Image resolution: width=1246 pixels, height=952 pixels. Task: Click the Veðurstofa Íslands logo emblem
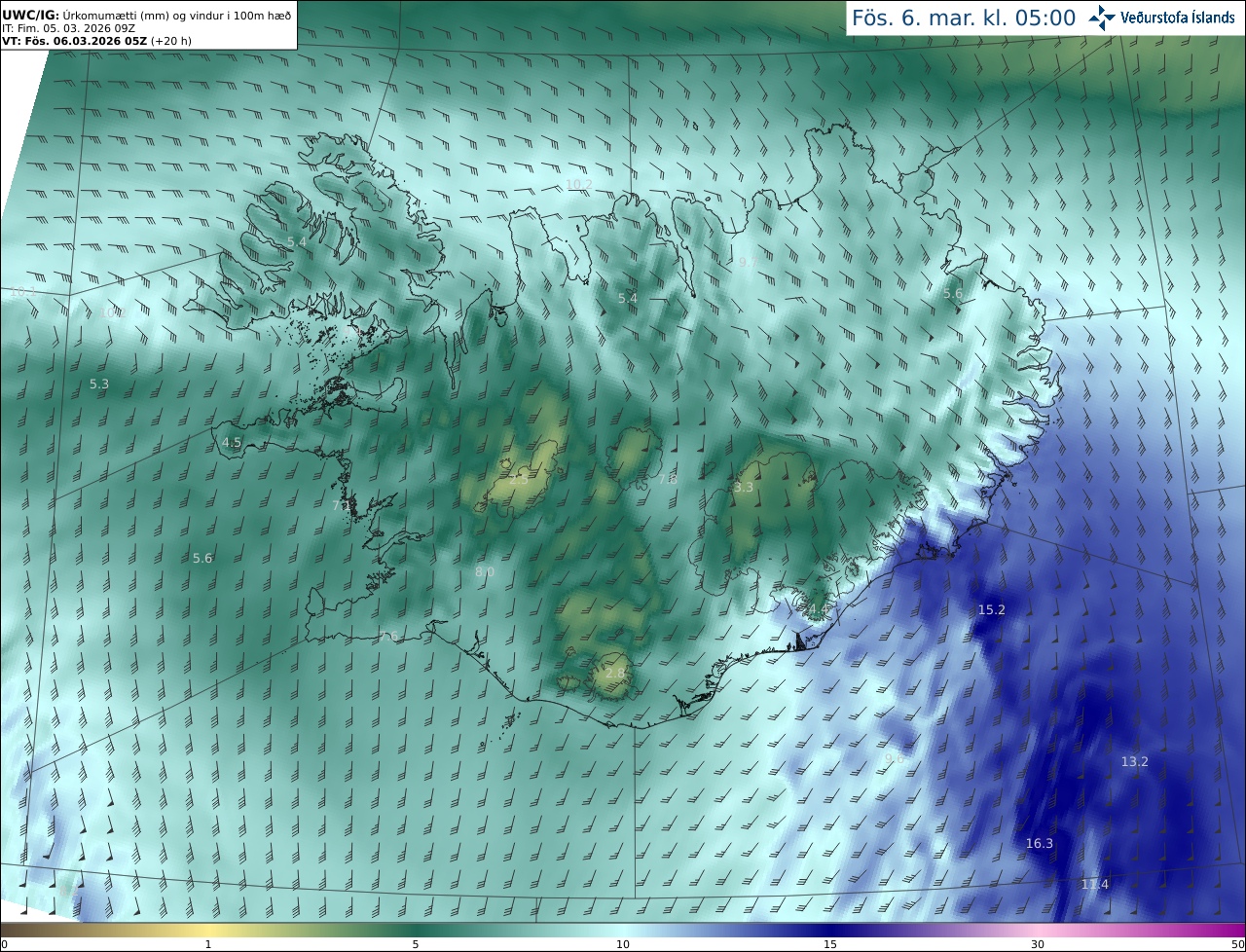click(1102, 18)
